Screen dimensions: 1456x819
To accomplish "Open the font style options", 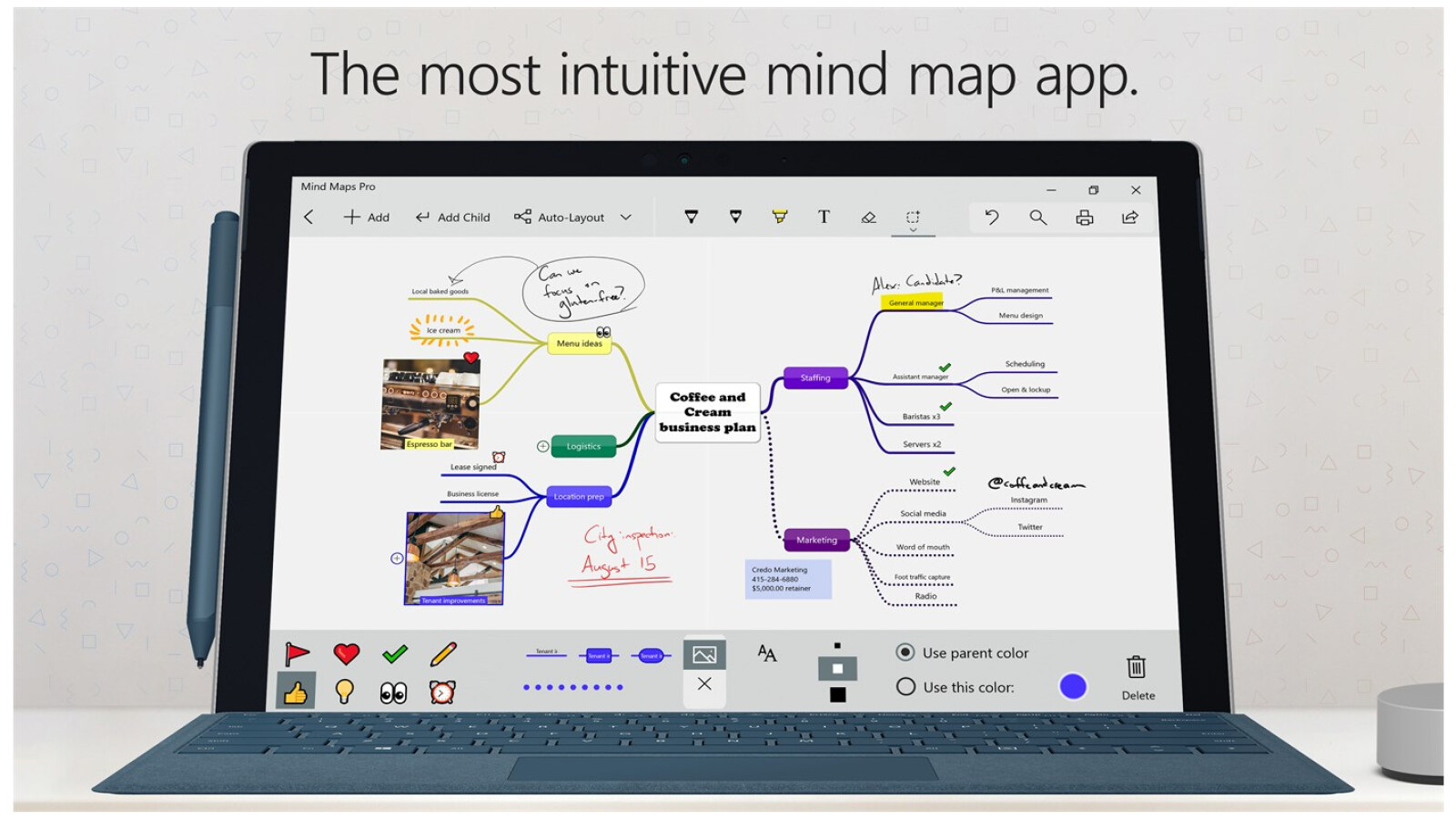I will 765,653.
